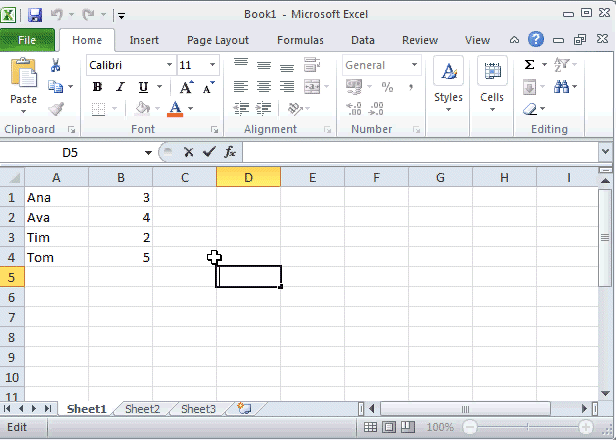Select the Format Painter brush
Image resolution: width=616 pixels, height=440 pixels.
pos(56,109)
